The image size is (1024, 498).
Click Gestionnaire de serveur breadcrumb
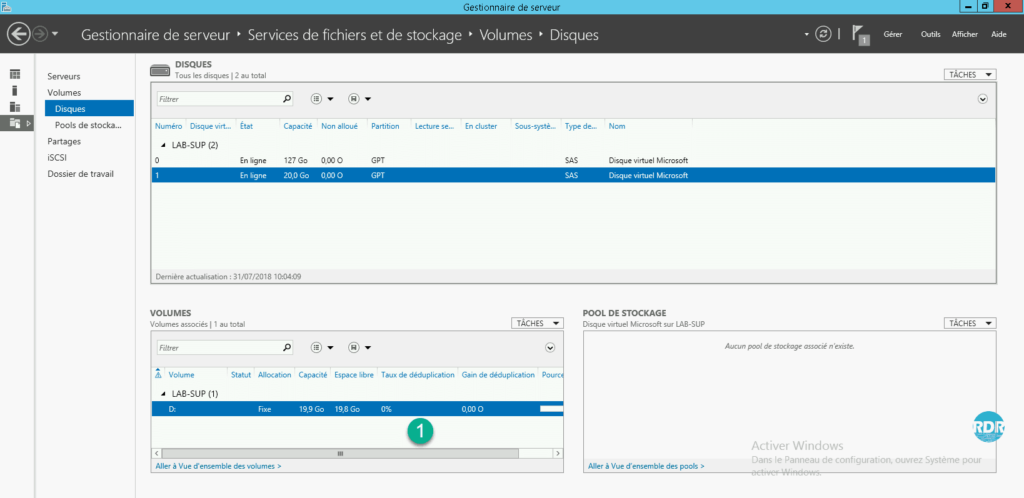click(155, 35)
